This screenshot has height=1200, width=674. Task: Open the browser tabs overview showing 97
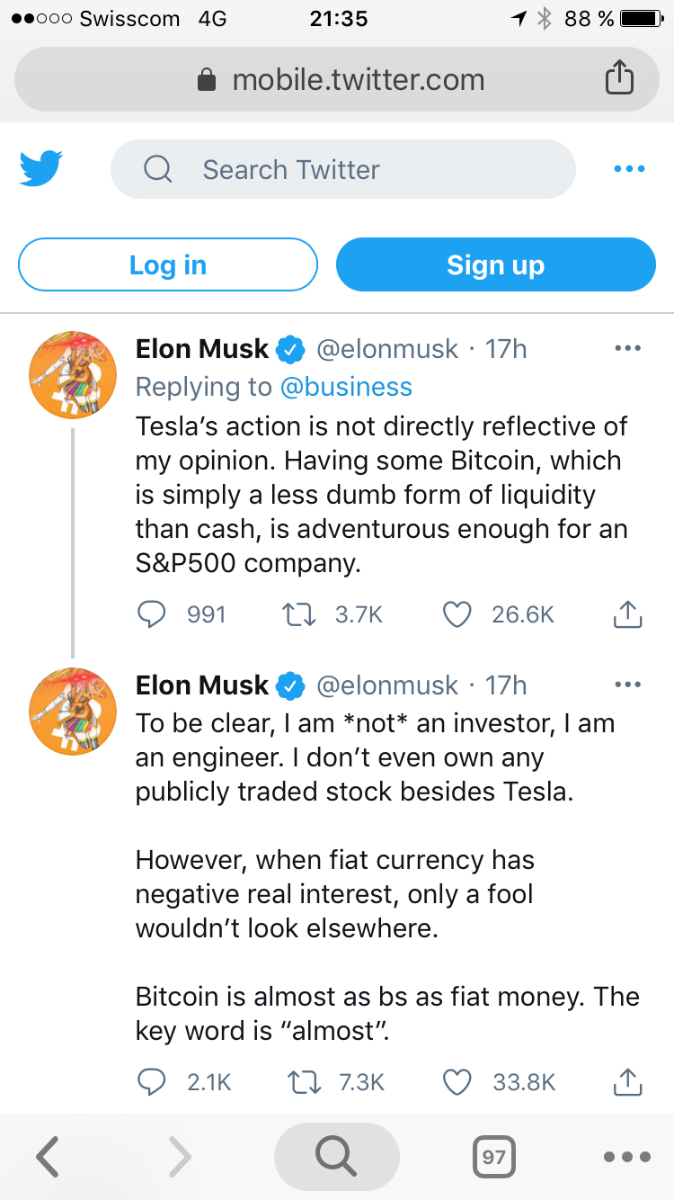pos(492,1157)
